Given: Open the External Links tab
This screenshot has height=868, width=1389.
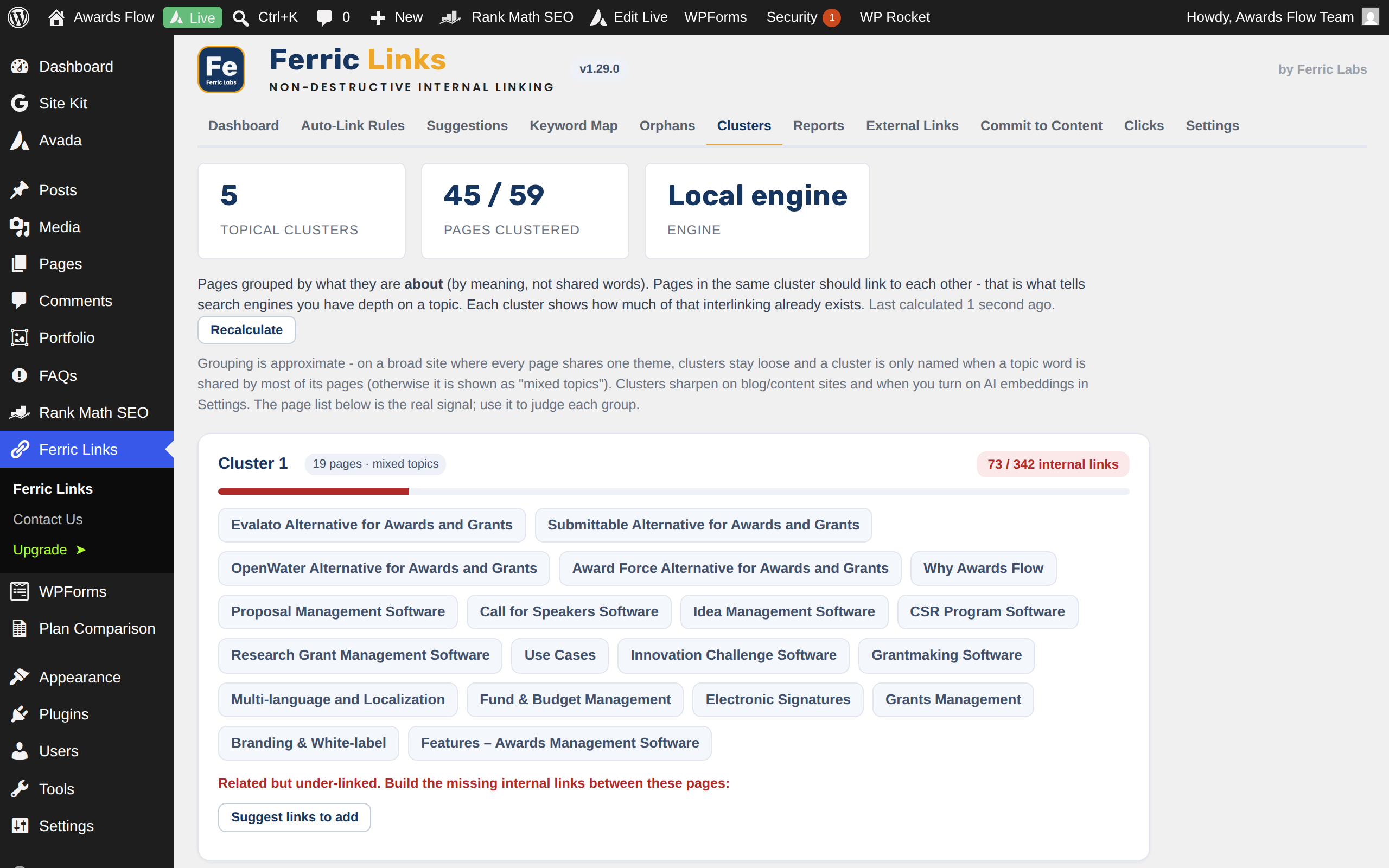Looking at the screenshot, I should 912,126.
